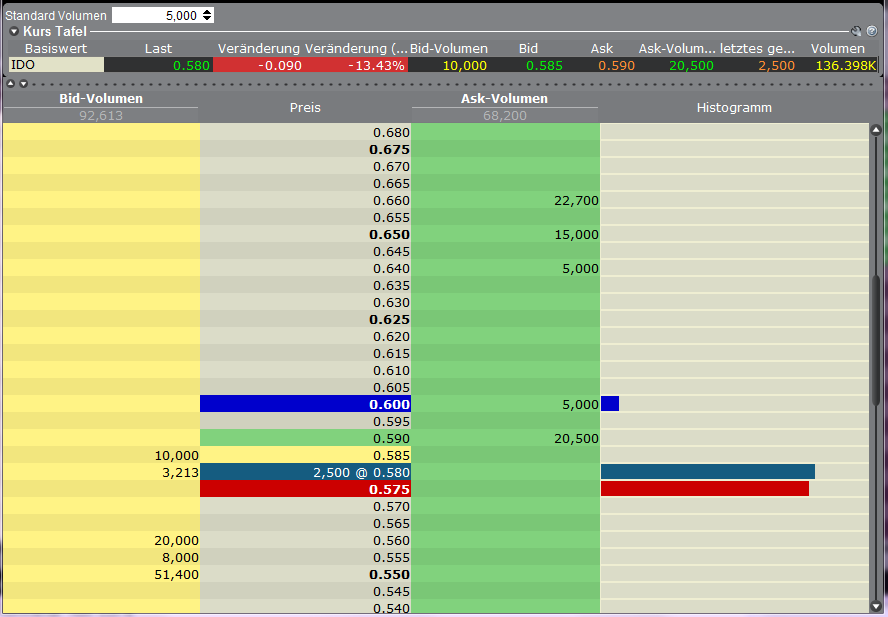Click the ask volume 15,000 at 0.650
The height and width of the screenshot is (617, 888).
[576, 235]
